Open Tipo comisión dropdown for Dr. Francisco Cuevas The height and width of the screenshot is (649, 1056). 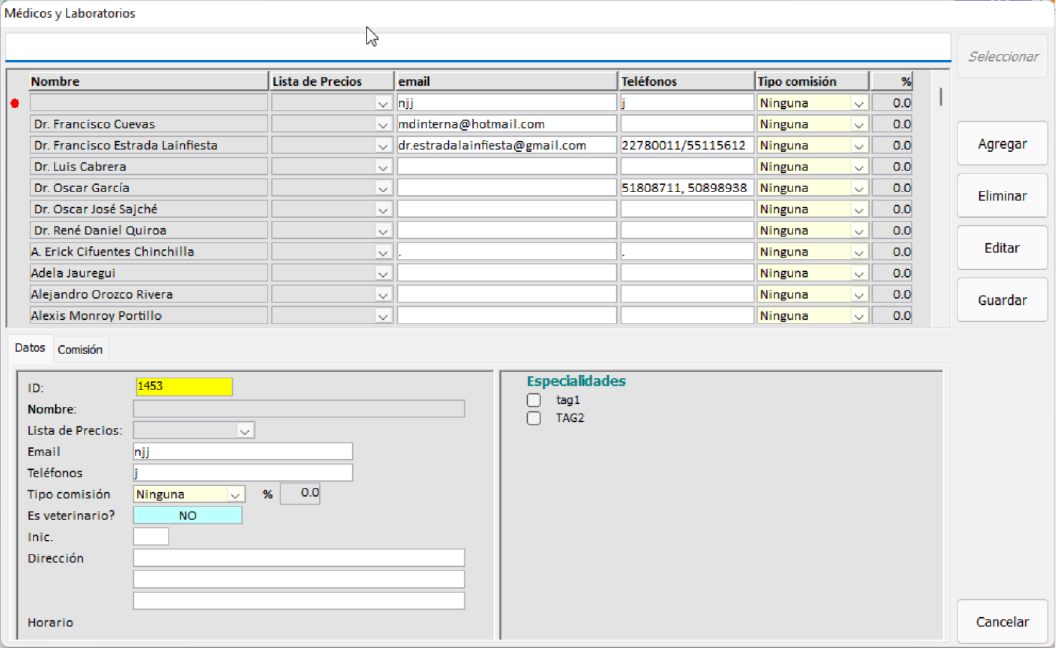859,124
